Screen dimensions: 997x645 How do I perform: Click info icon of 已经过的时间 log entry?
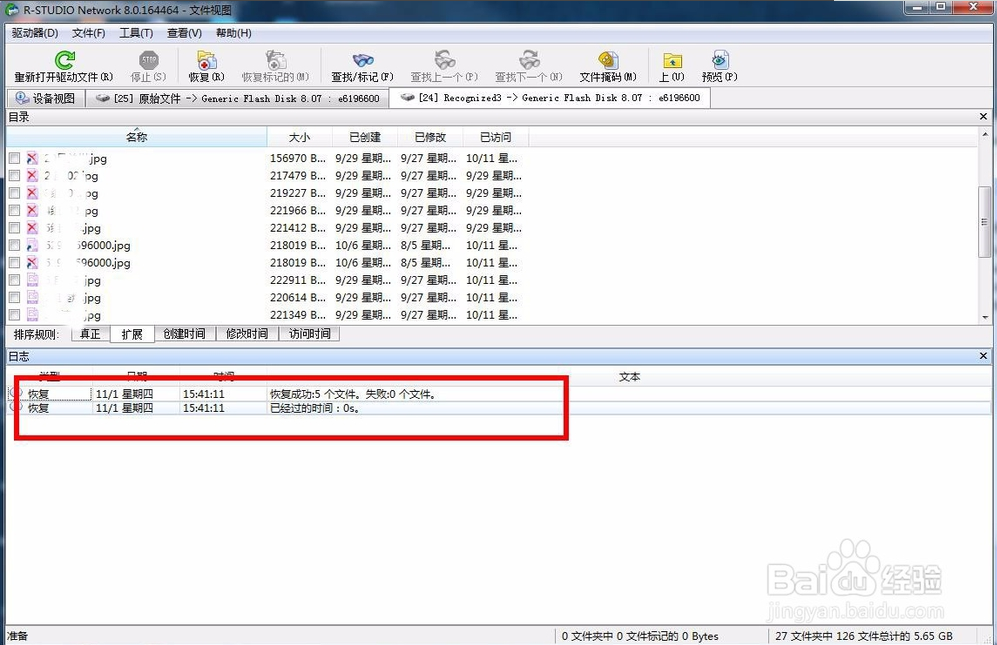[17, 407]
